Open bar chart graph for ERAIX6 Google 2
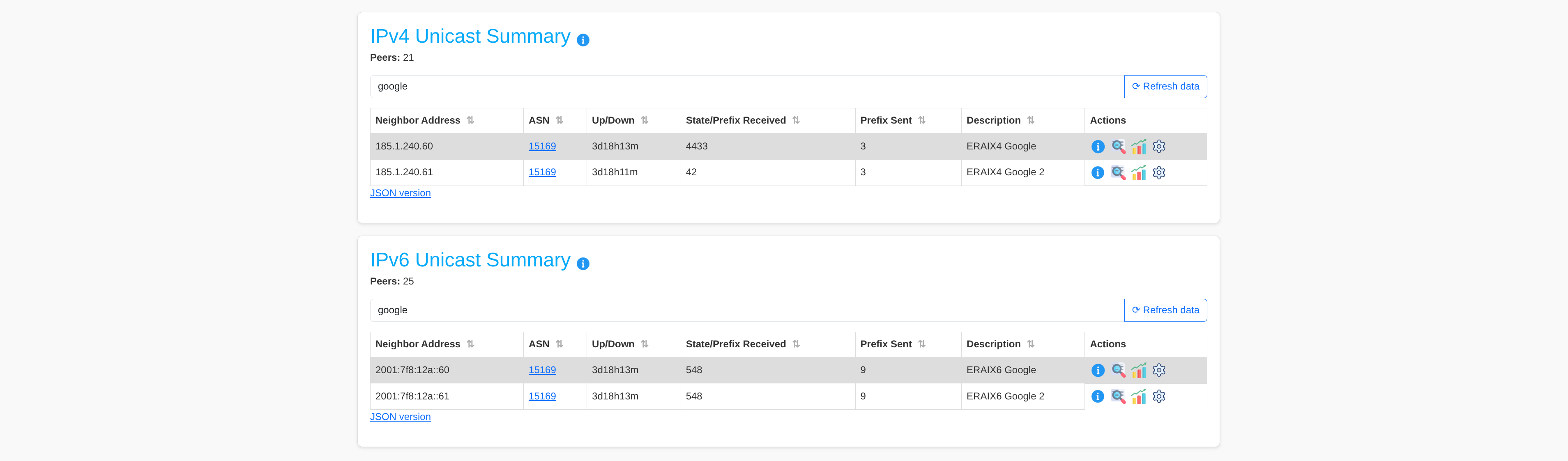 1138,397
